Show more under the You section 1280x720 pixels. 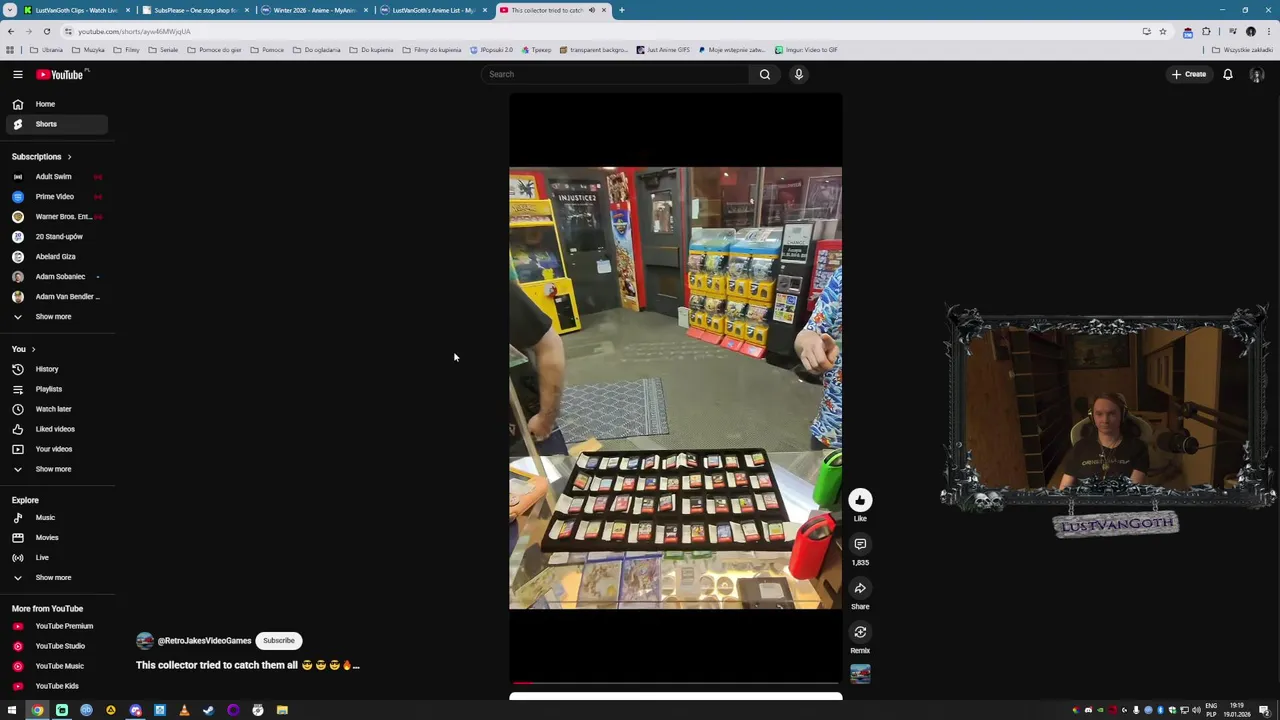57,469
